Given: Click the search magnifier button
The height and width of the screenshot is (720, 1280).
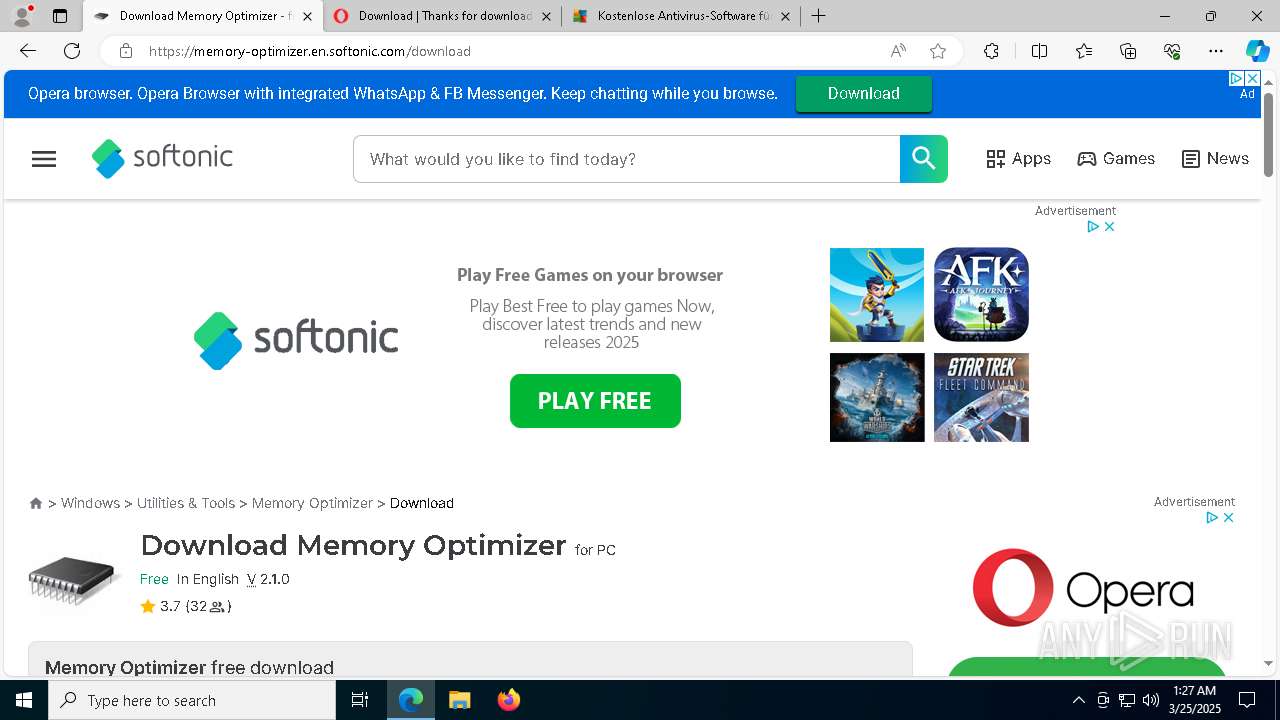Looking at the screenshot, I should coord(924,159).
